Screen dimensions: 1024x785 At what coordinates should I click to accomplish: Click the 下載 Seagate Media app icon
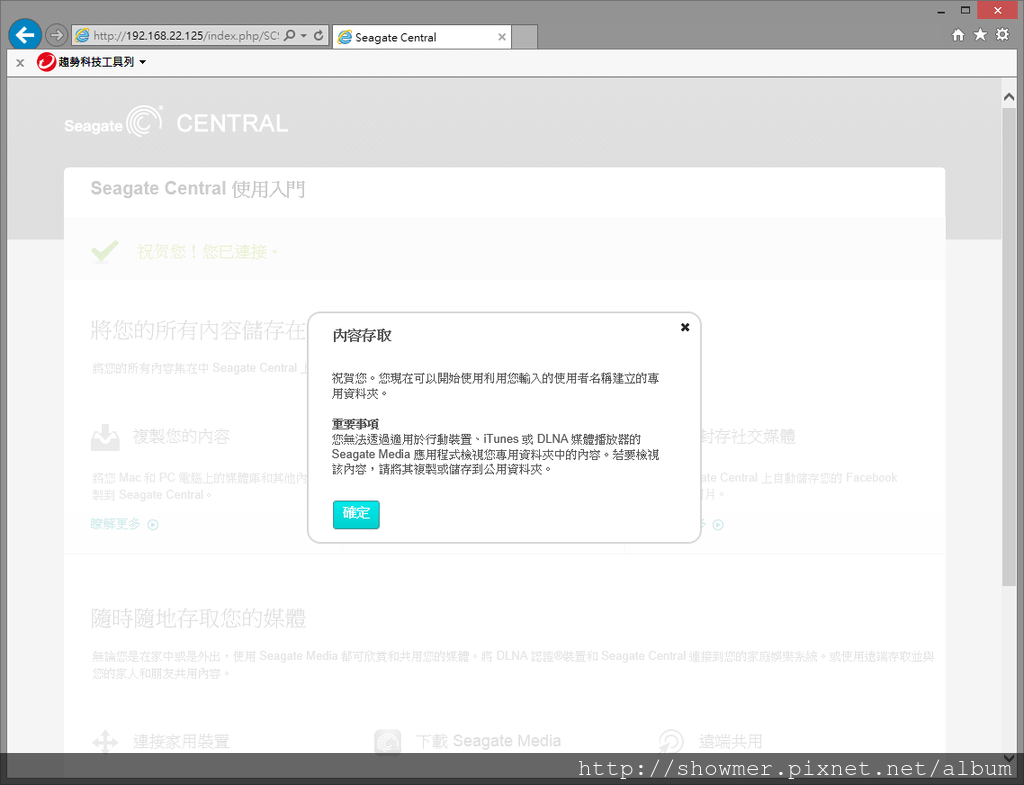pyautogui.click(x=387, y=742)
